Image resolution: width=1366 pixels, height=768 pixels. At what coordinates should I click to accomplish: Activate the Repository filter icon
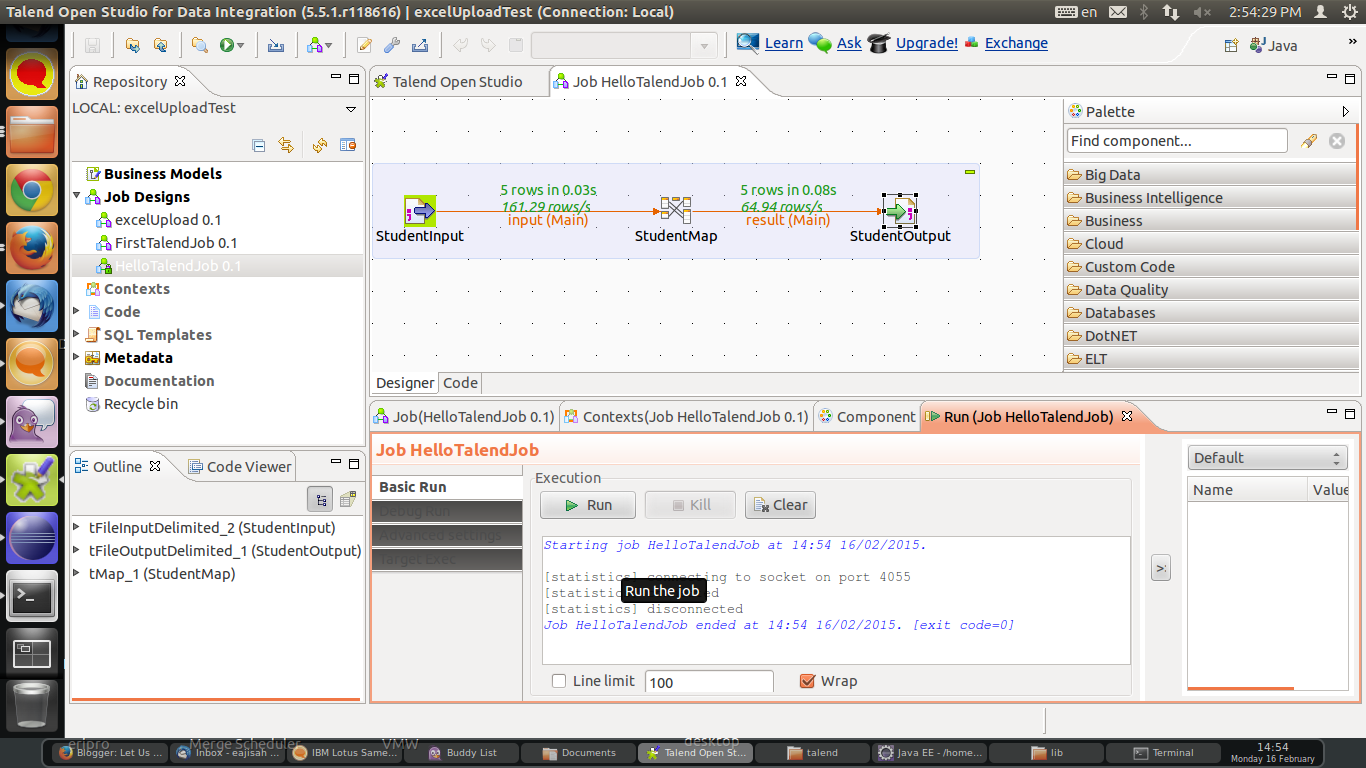[347, 145]
